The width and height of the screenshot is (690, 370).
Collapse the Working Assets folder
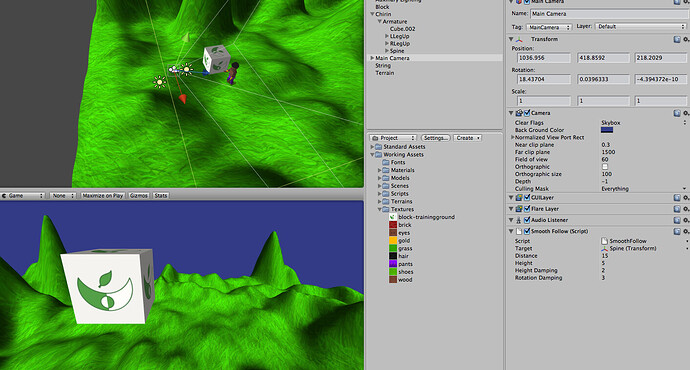pyautogui.click(x=372, y=155)
